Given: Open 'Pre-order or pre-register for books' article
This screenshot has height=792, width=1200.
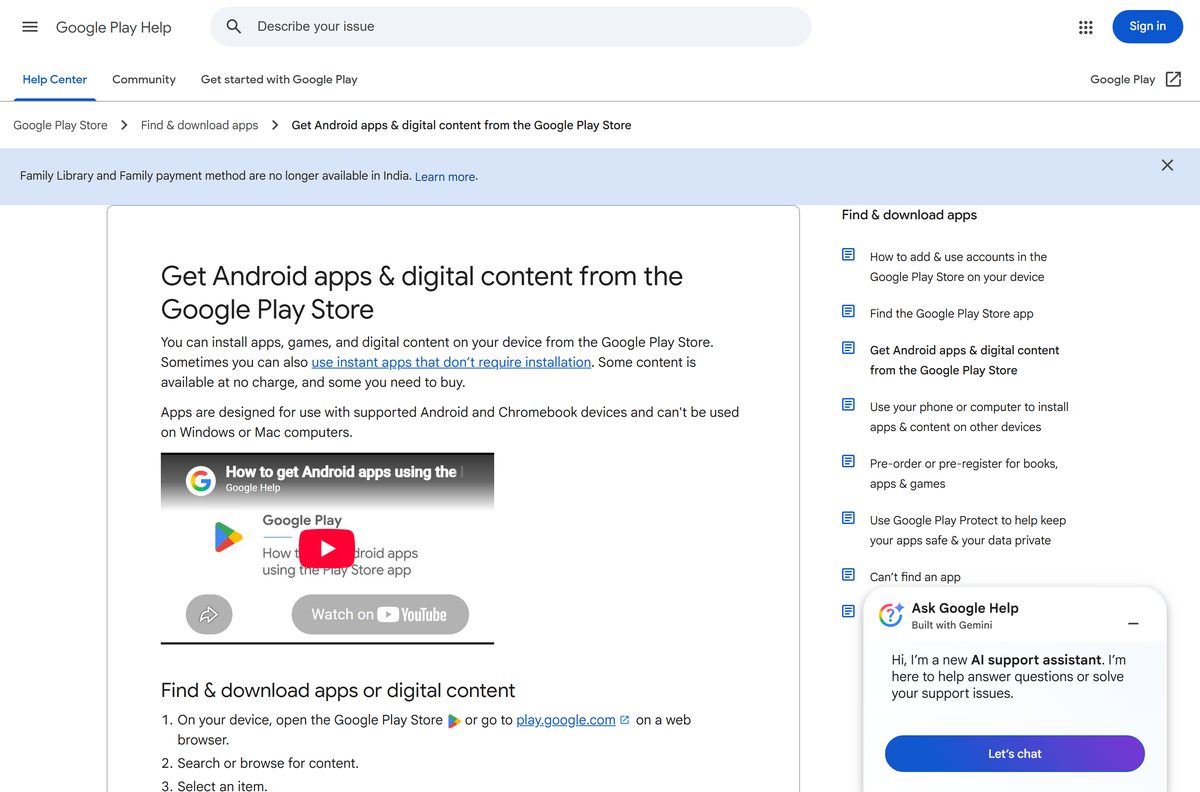Looking at the screenshot, I should pyautogui.click(x=963, y=474).
